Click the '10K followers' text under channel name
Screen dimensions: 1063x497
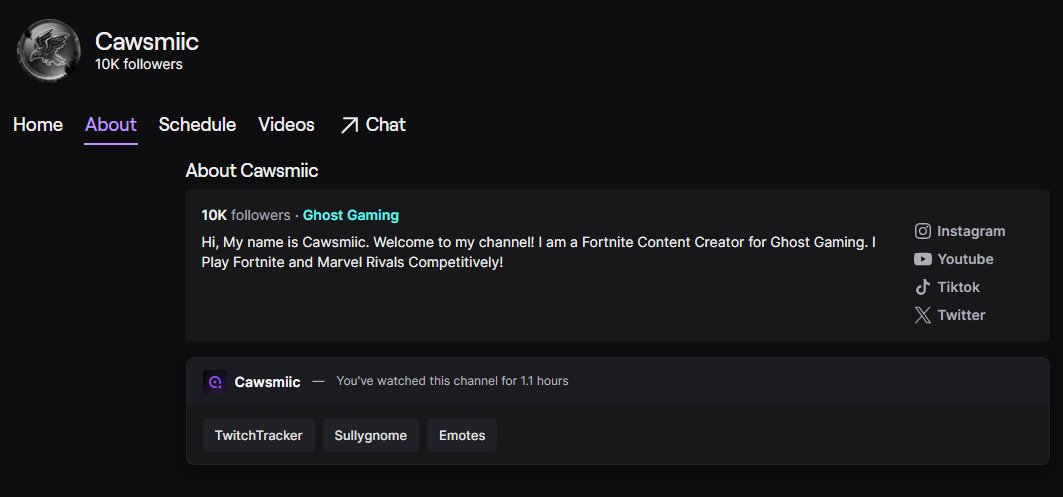(139, 64)
